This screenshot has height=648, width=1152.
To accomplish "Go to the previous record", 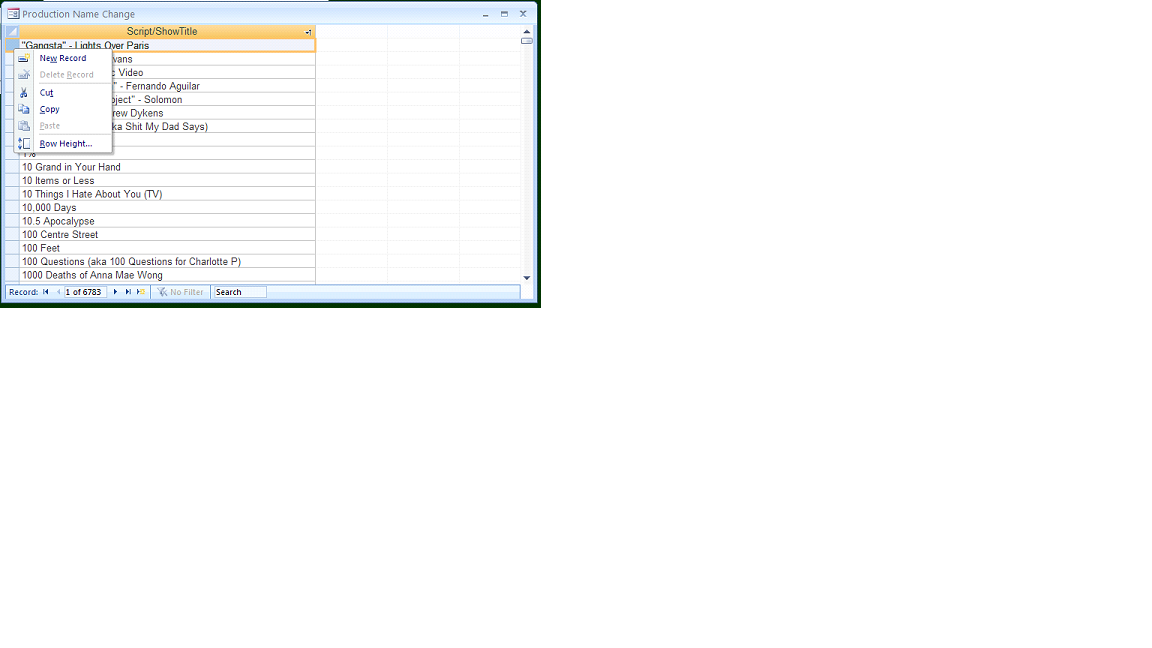I will coord(58,292).
